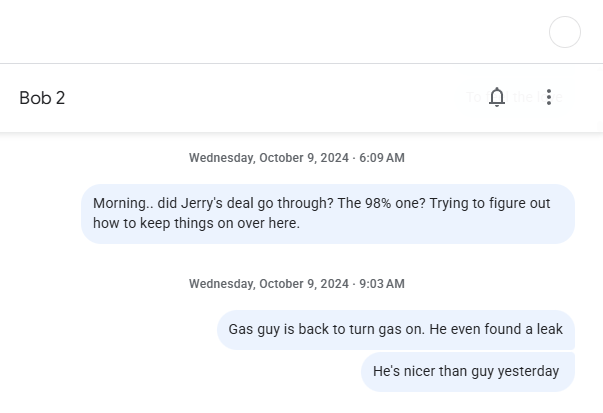Click the word 'Jerry's' in the morning message
The width and height of the screenshot is (603, 413).
point(202,203)
